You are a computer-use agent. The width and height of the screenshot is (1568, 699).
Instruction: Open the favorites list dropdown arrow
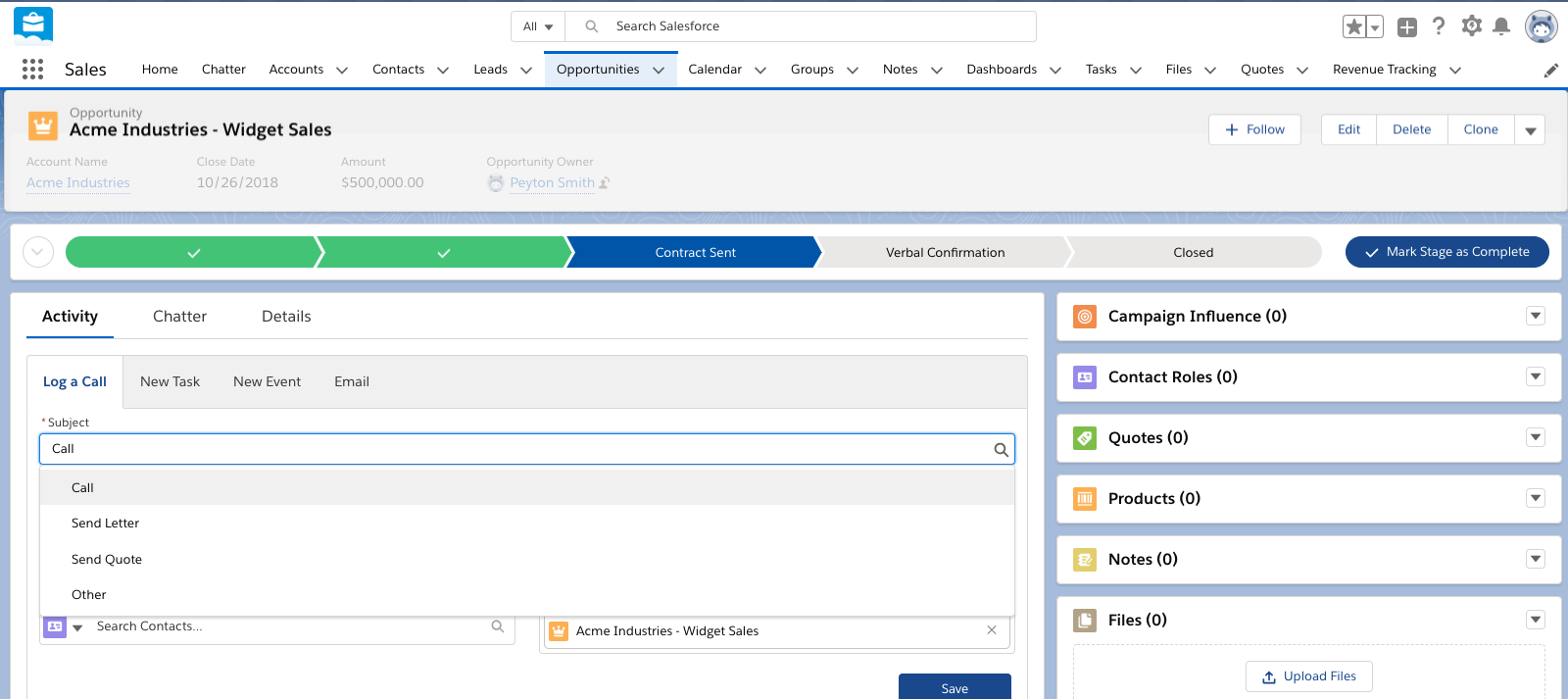pyautogui.click(x=1375, y=27)
